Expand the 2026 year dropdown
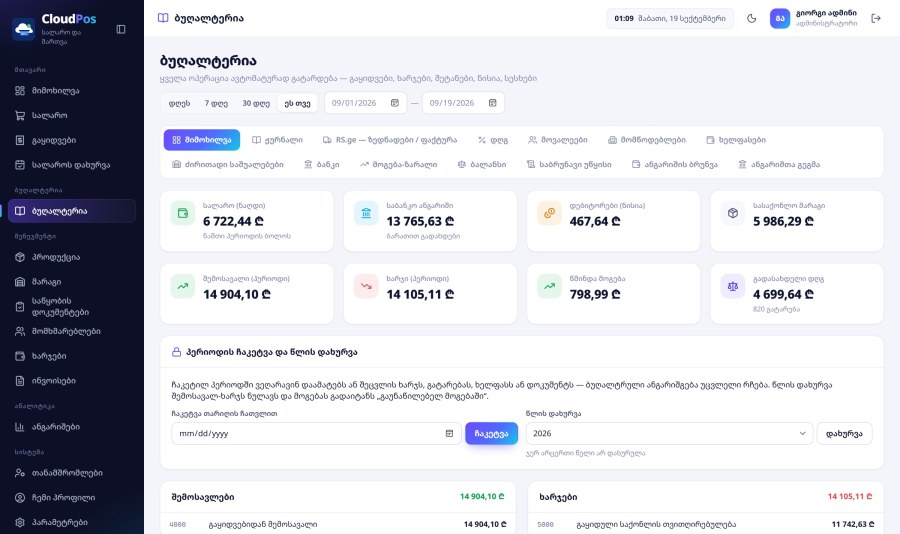Viewport: 900px width, 534px height. pos(669,434)
